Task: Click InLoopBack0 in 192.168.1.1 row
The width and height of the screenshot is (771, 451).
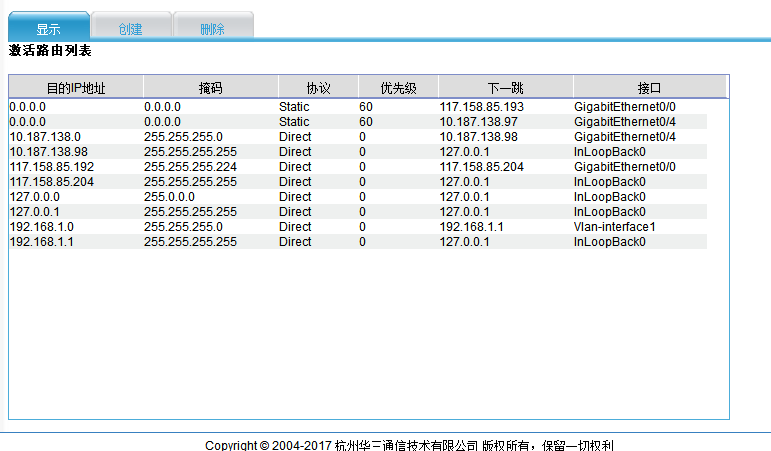Action: tap(610, 241)
